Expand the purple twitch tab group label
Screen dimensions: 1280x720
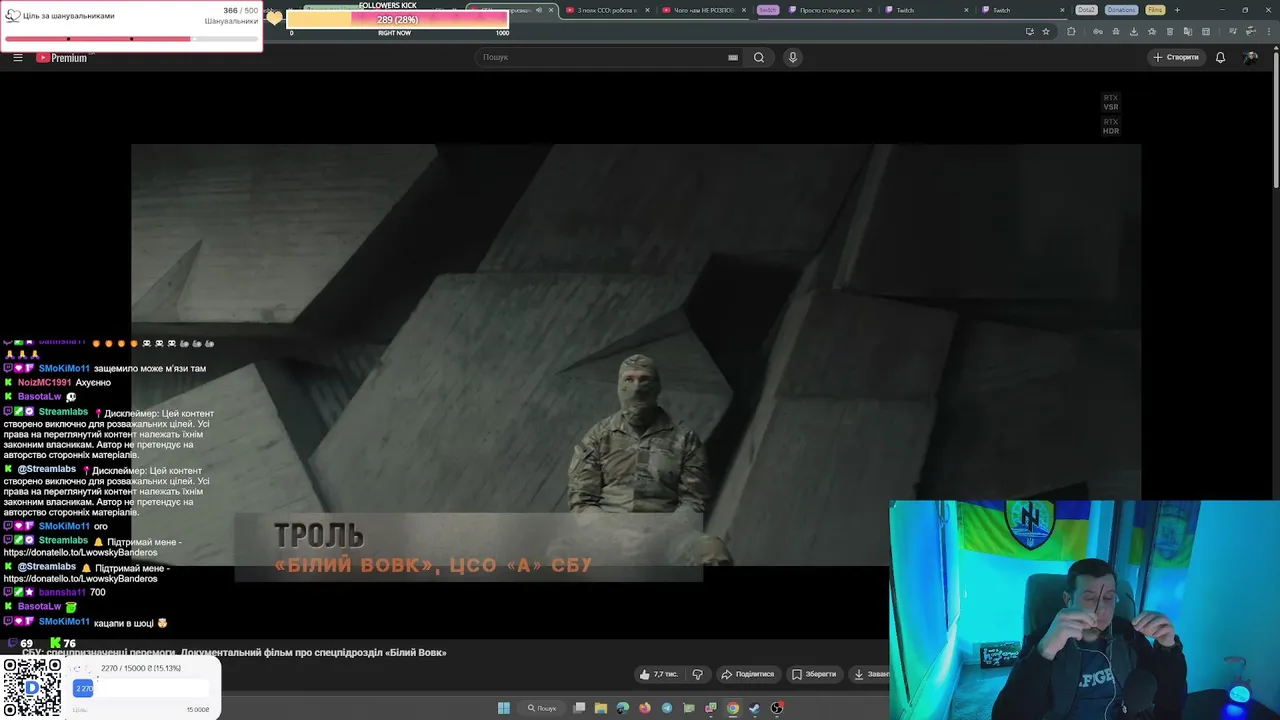pyautogui.click(x=767, y=10)
